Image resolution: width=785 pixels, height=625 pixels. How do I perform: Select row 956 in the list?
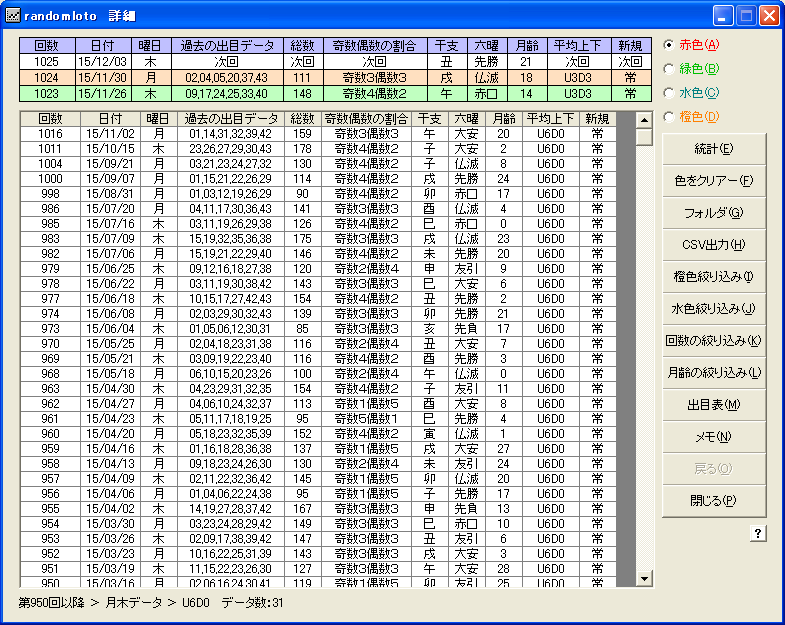tap(318, 494)
